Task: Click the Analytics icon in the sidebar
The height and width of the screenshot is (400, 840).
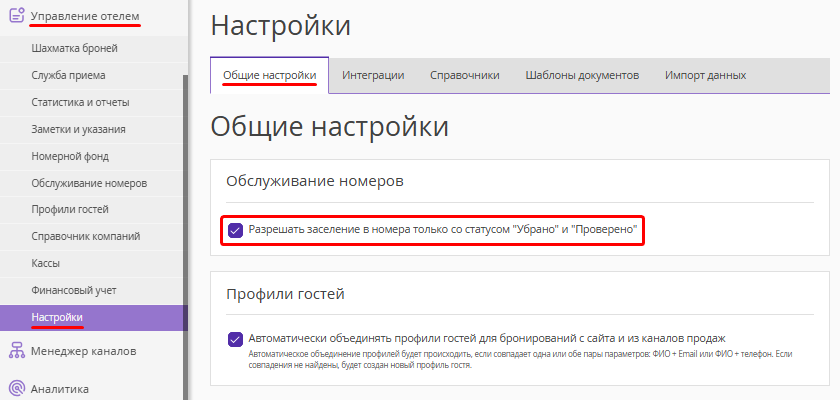Action: coord(17,388)
